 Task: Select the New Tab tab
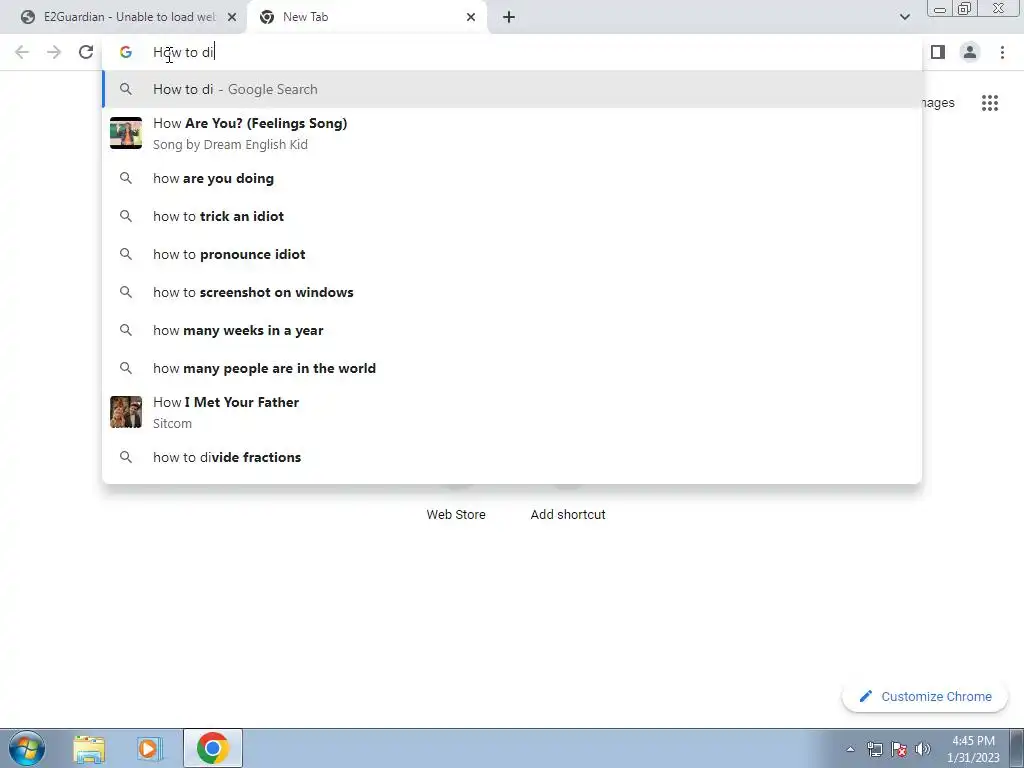pos(367,17)
